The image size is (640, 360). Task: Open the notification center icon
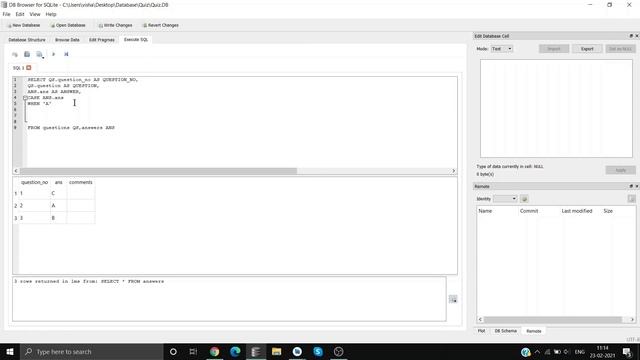pyautogui.click(x=627, y=351)
